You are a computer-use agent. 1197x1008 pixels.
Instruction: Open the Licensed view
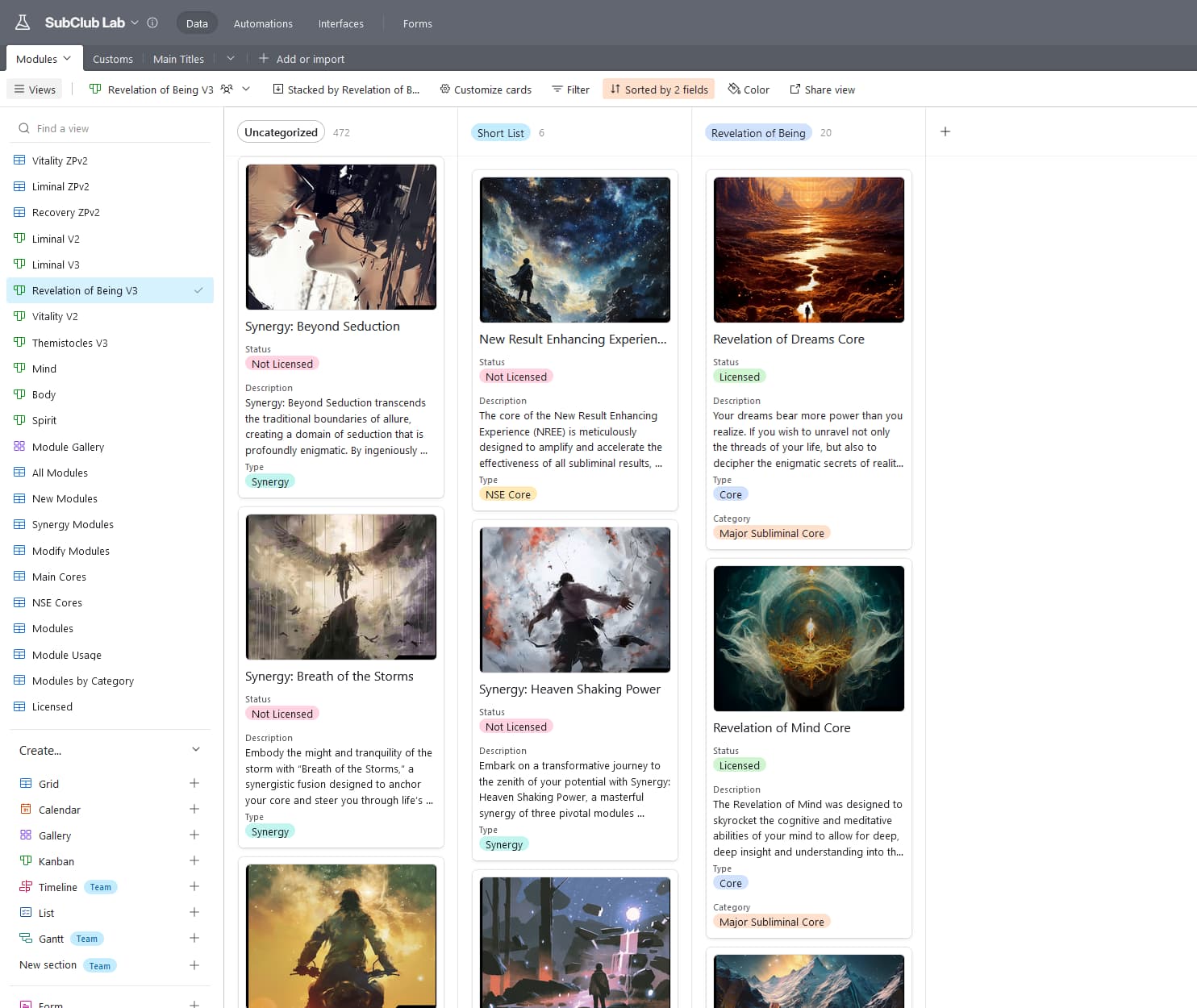pos(110,706)
